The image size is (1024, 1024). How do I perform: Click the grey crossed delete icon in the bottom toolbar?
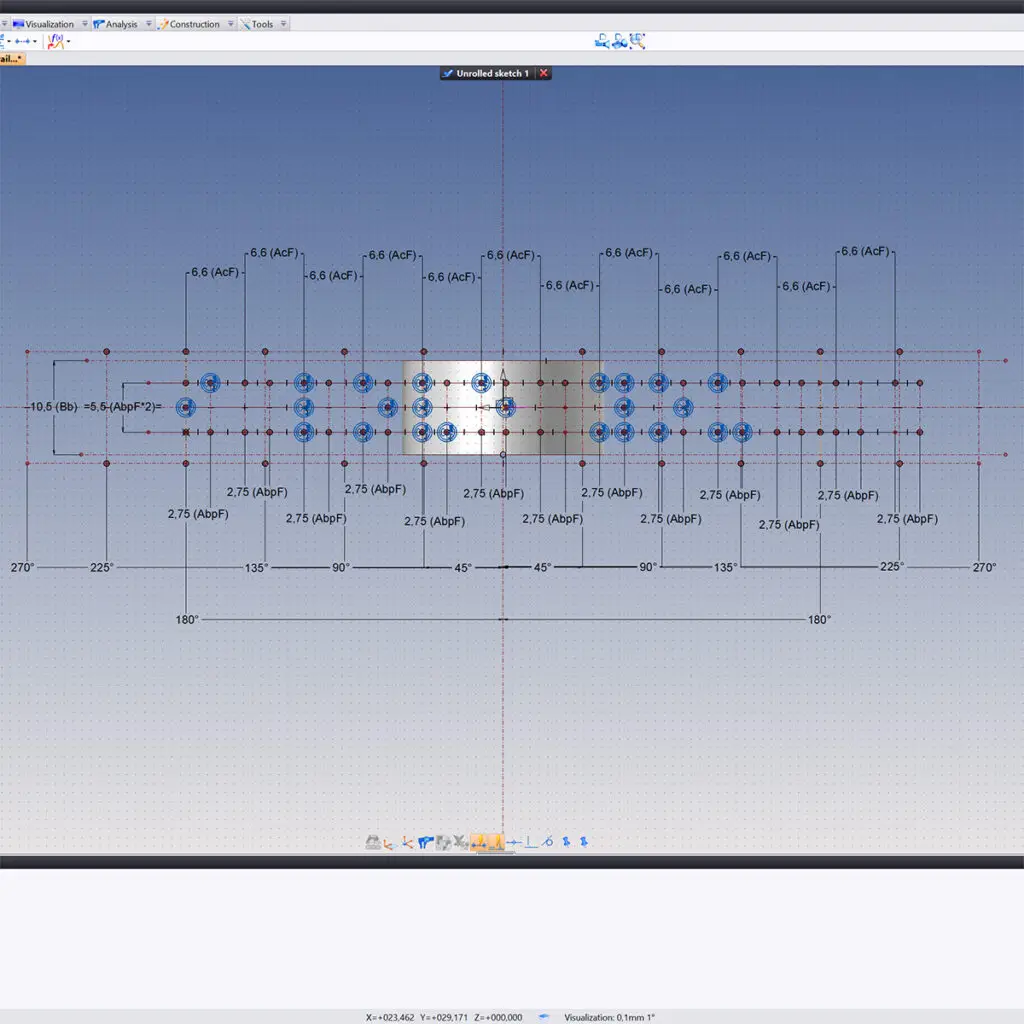(x=460, y=842)
